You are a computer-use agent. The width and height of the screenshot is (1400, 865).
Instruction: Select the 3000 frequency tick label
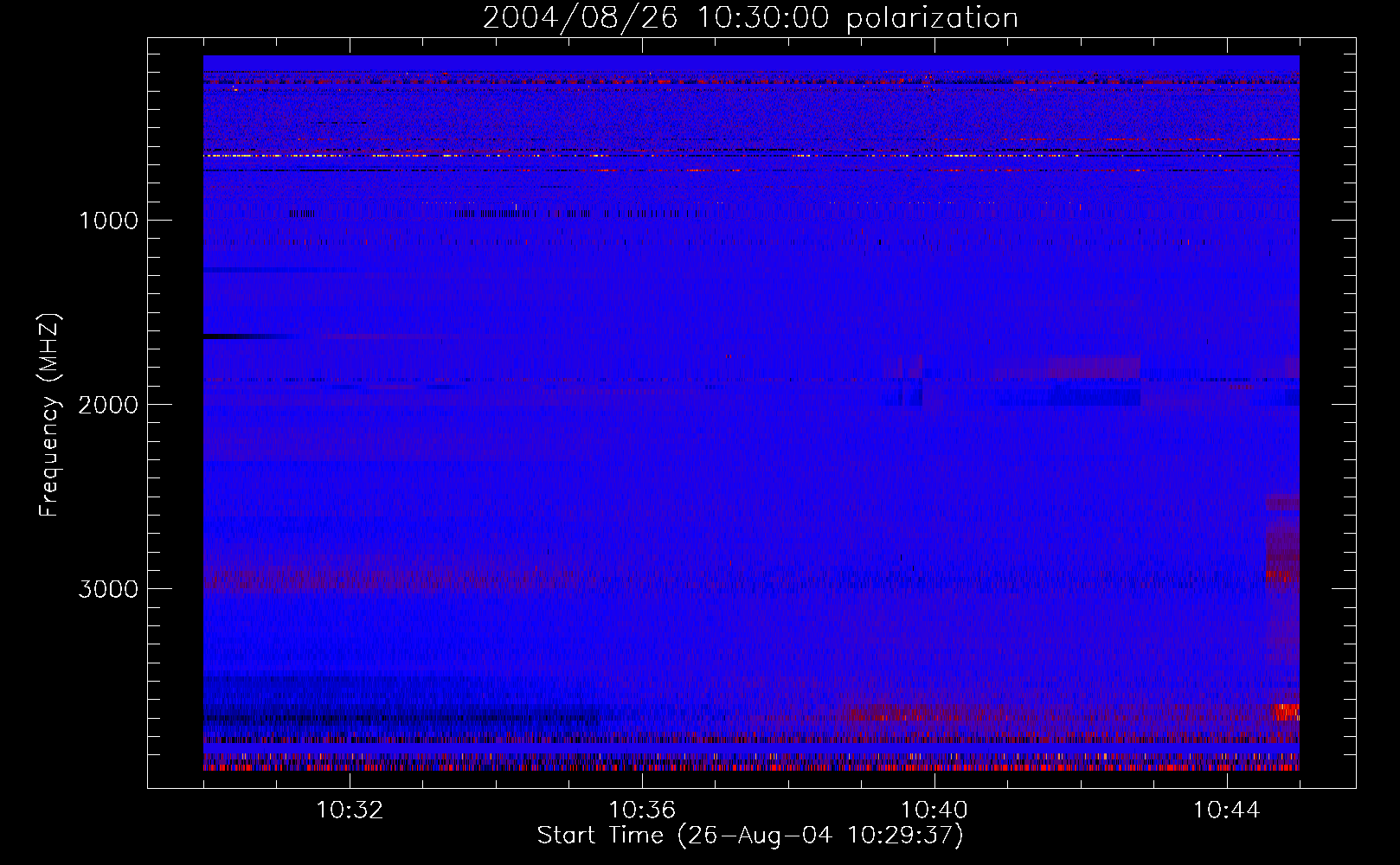point(108,589)
